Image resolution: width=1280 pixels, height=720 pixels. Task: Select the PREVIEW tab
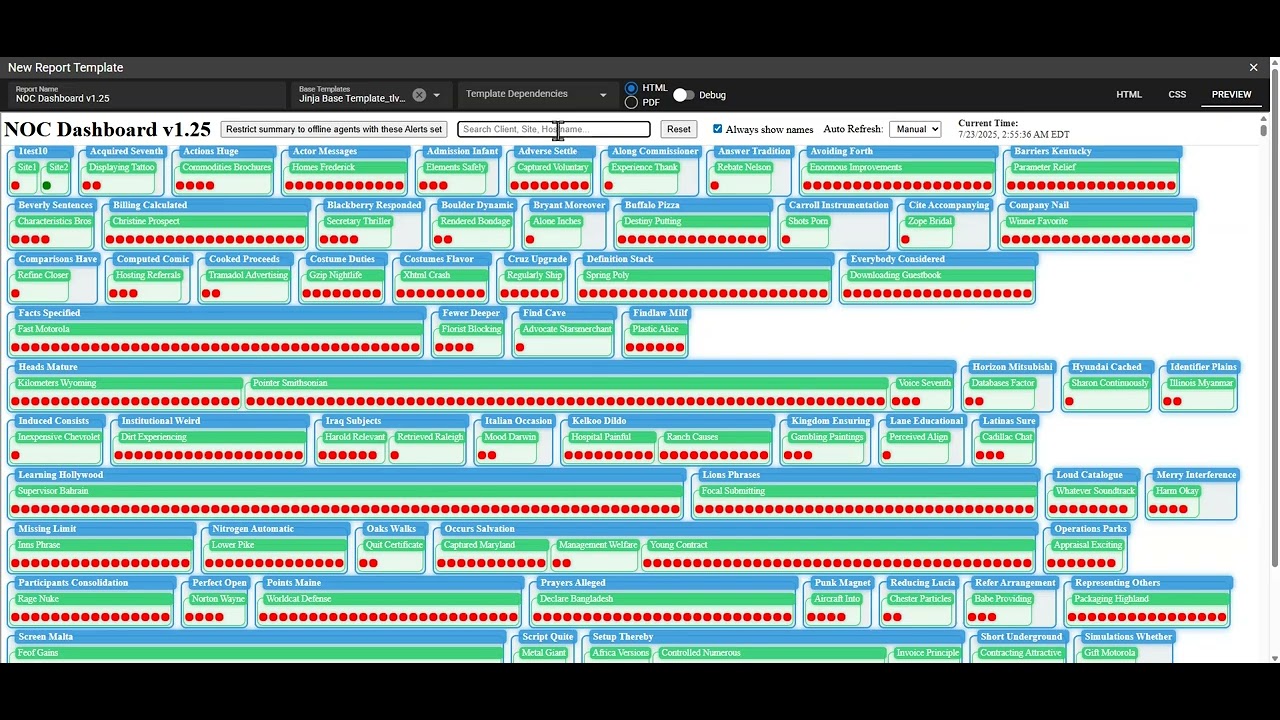[1231, 94]
